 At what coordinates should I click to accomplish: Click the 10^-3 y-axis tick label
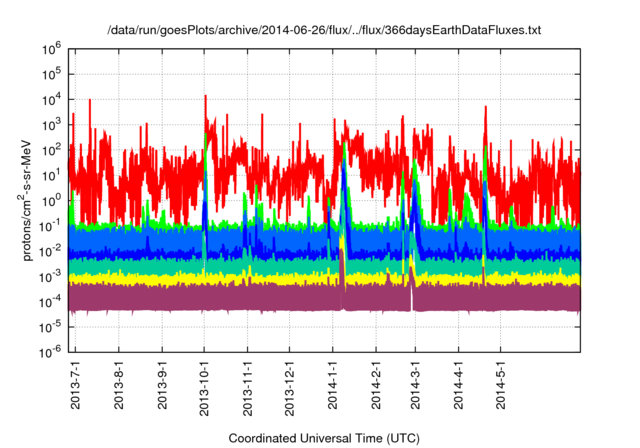point(51,277)
